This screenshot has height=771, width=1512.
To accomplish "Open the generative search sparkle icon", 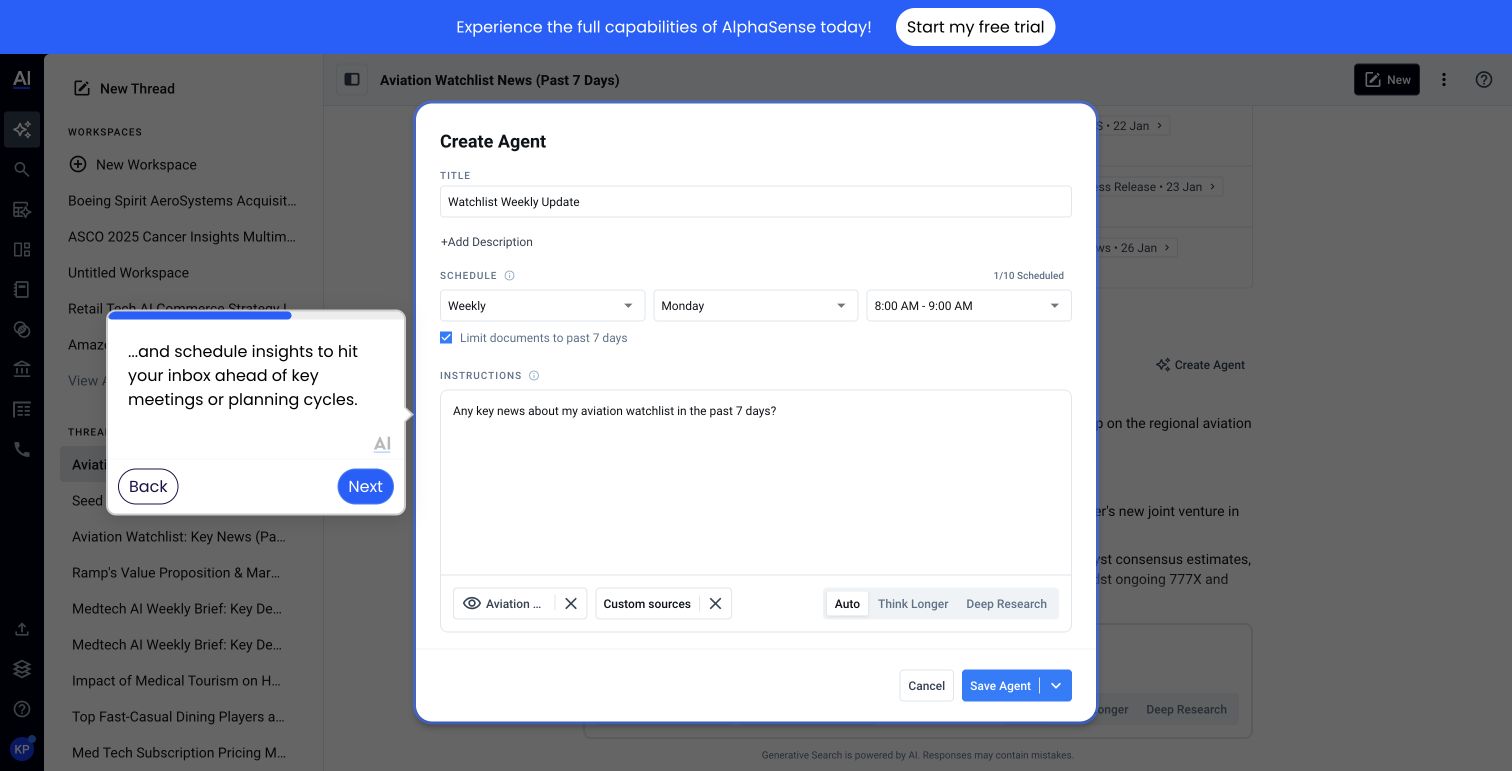I will 22,129.
